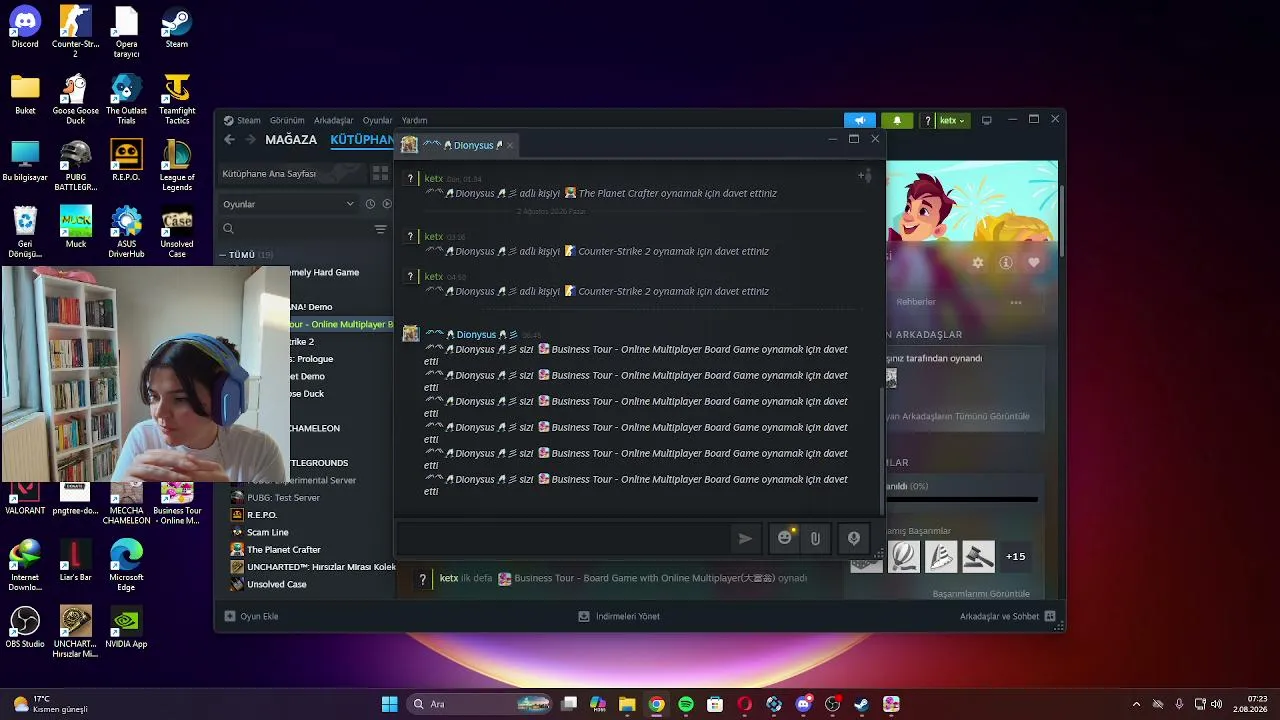
Task: Go forward with Steam's right arrow
Action: pyautogui.click(x=250, y=140)
